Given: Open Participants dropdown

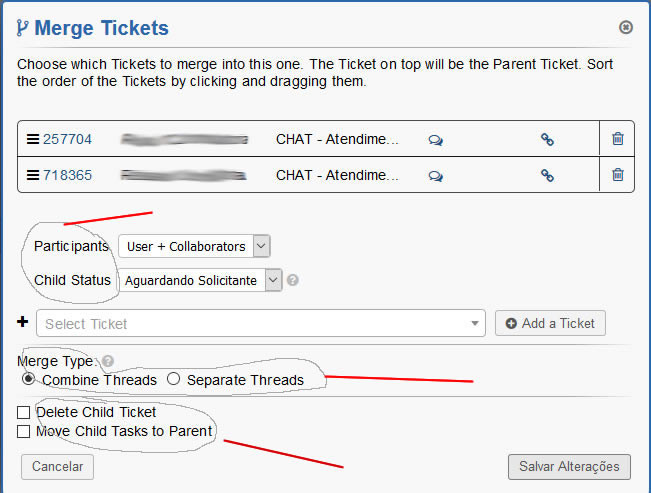Looking at the screenshot, I should [194, 246].
